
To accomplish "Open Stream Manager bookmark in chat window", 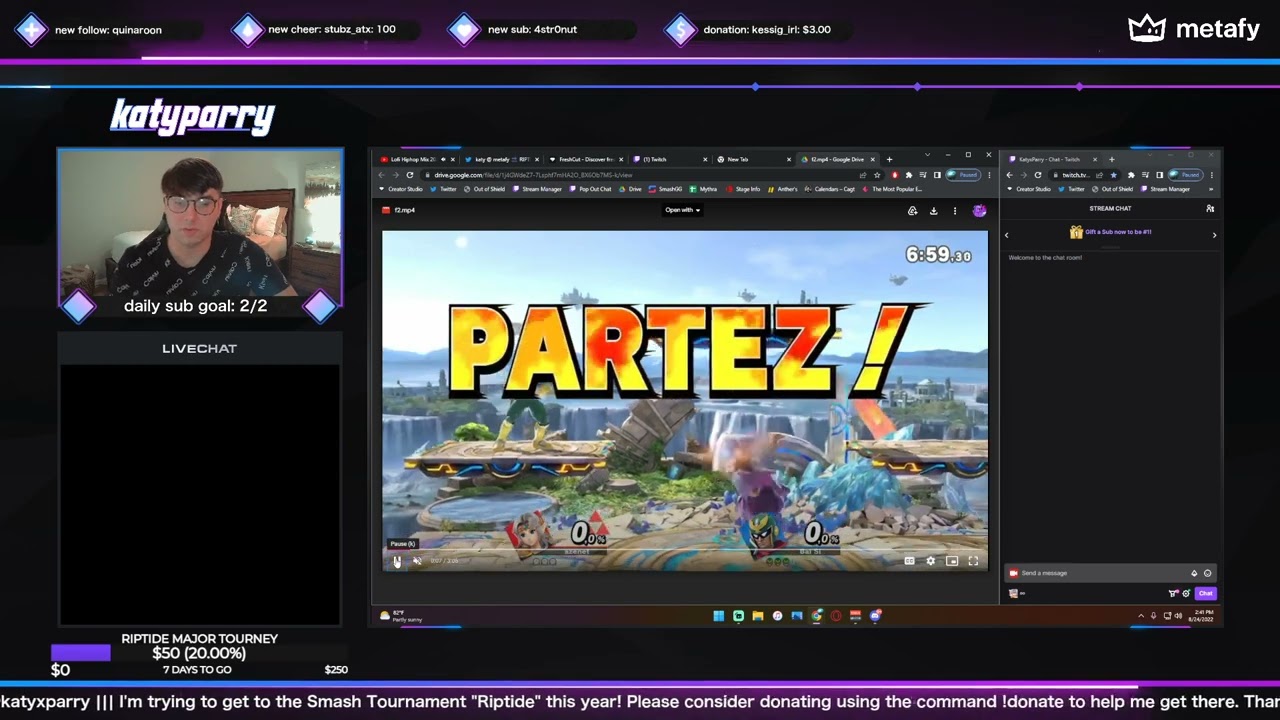I will click(x=1166, y=189).
